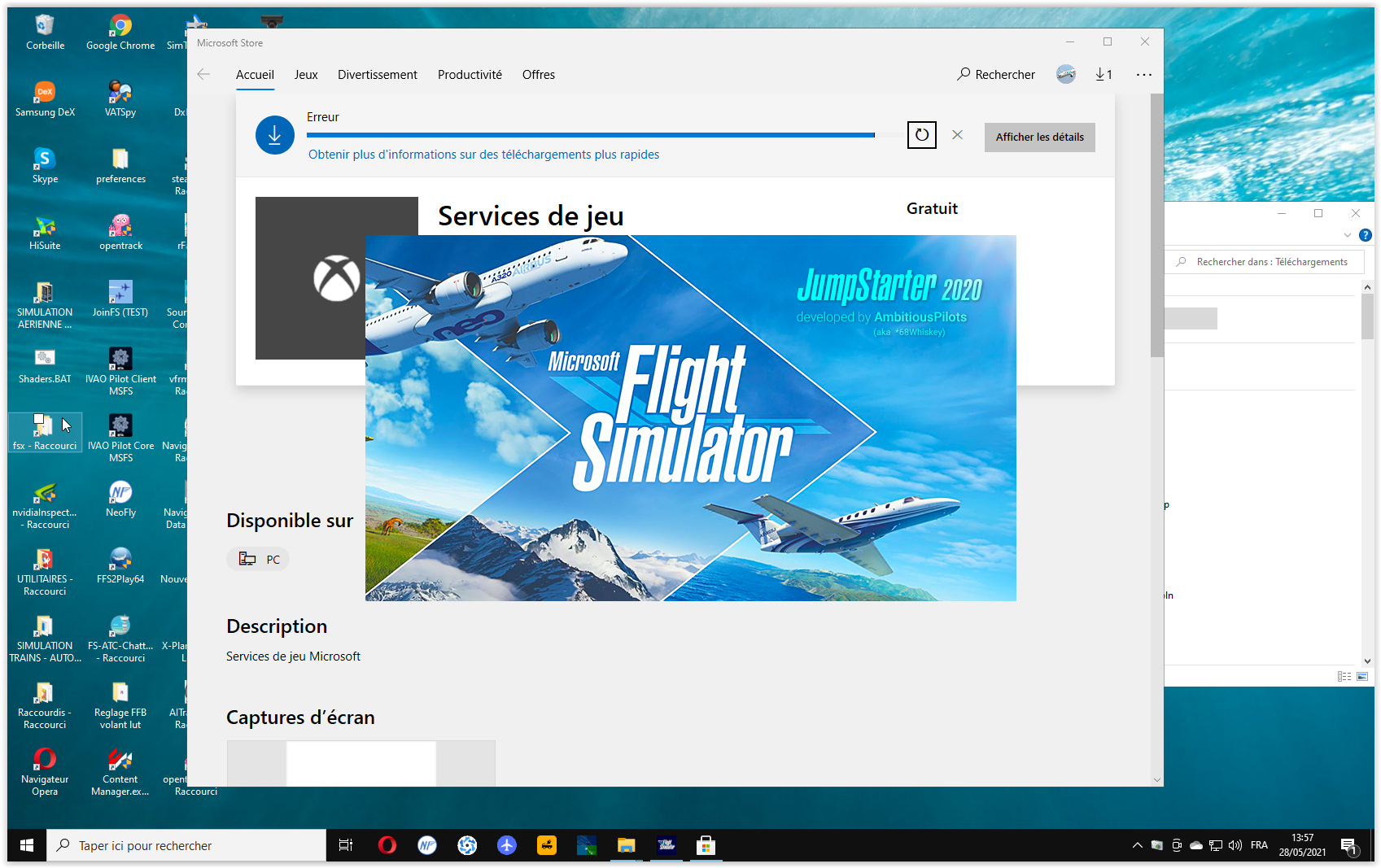Cancel the download with the X icon
Viewport: 1381px width, 868px height.
[958, 135]
